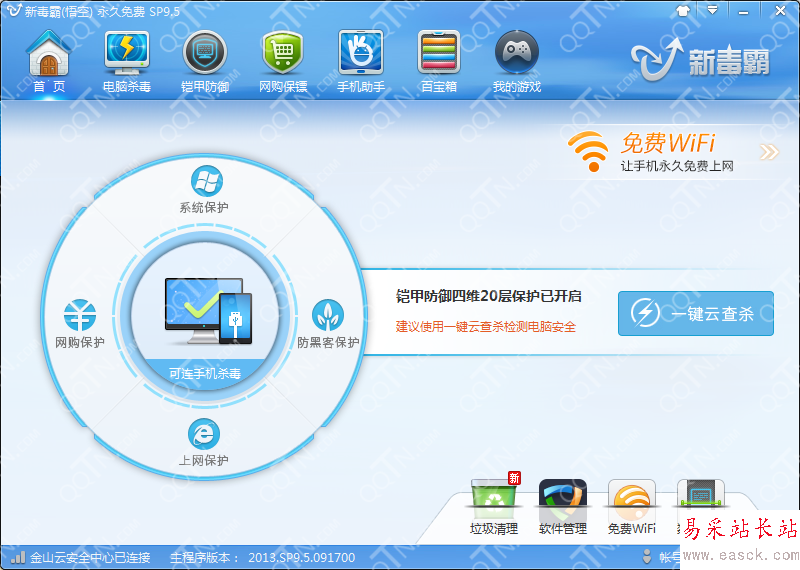Open title bar dropdown menu arrow
800x570 pixels.
pyautogui.click(x=712, y=10)
